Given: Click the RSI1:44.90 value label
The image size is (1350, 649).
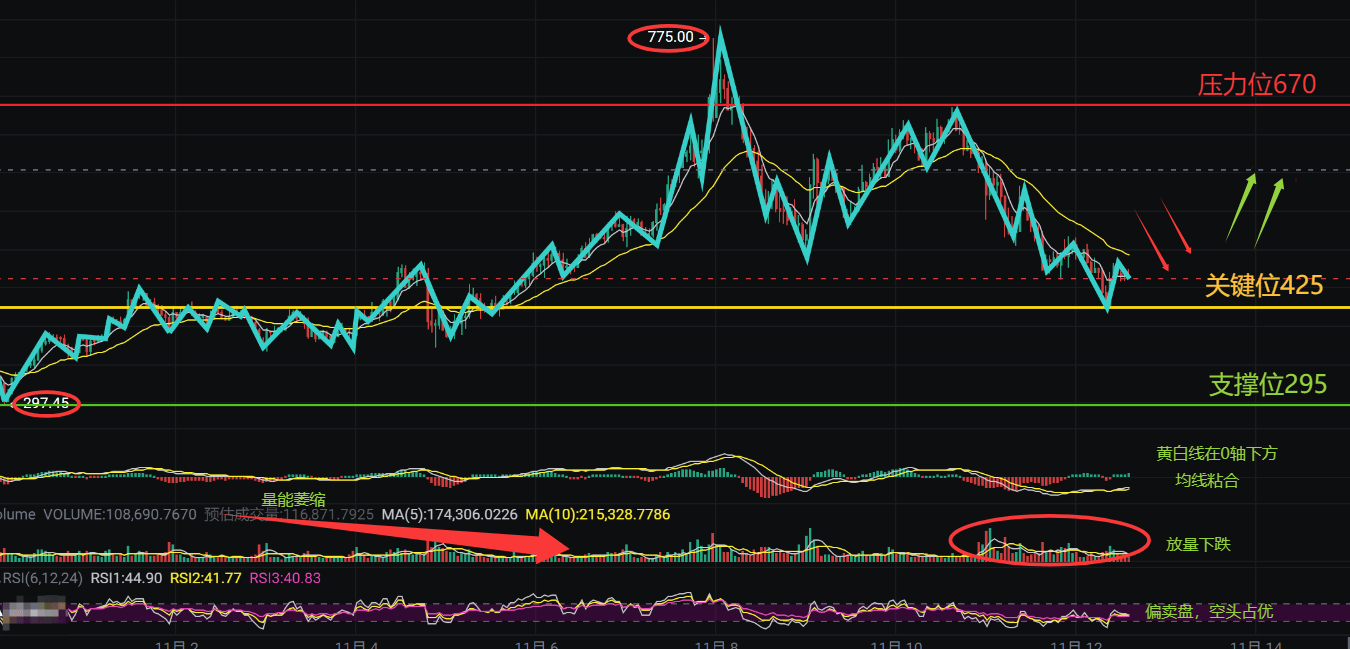Looking at the screenshot, I should point(127,577).
